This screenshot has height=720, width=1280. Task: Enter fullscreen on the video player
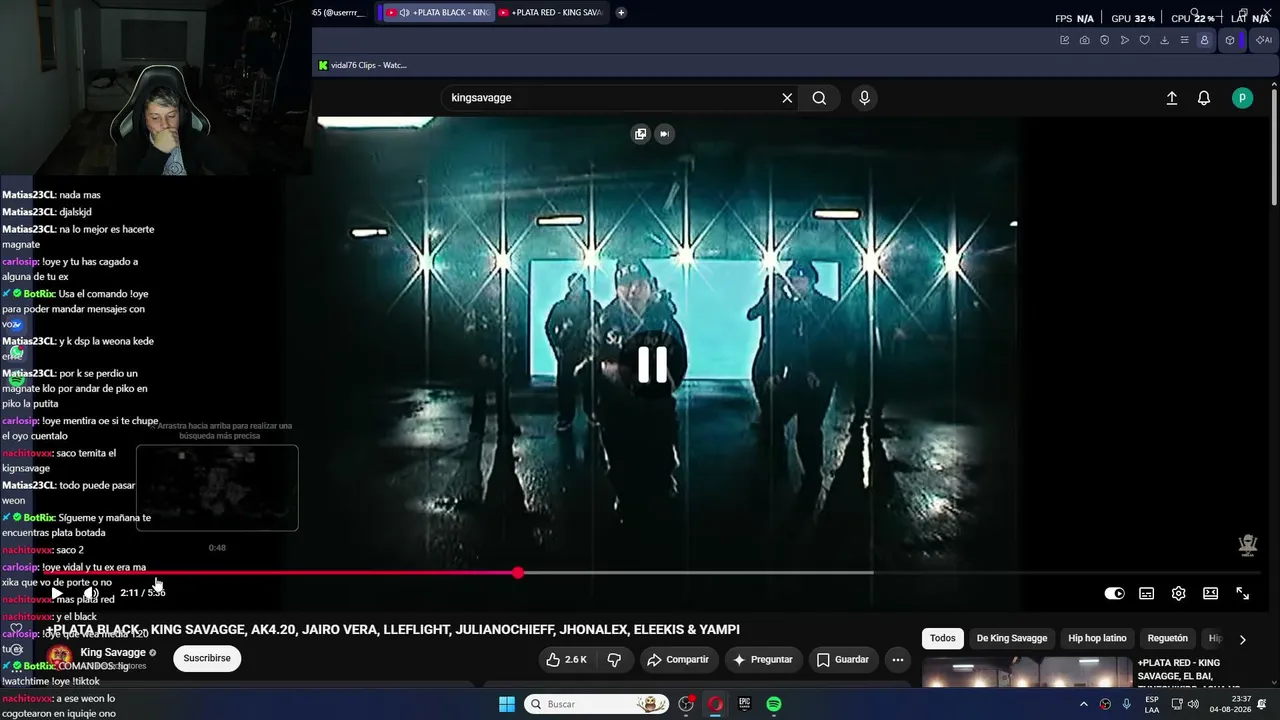coord(1242,593)
